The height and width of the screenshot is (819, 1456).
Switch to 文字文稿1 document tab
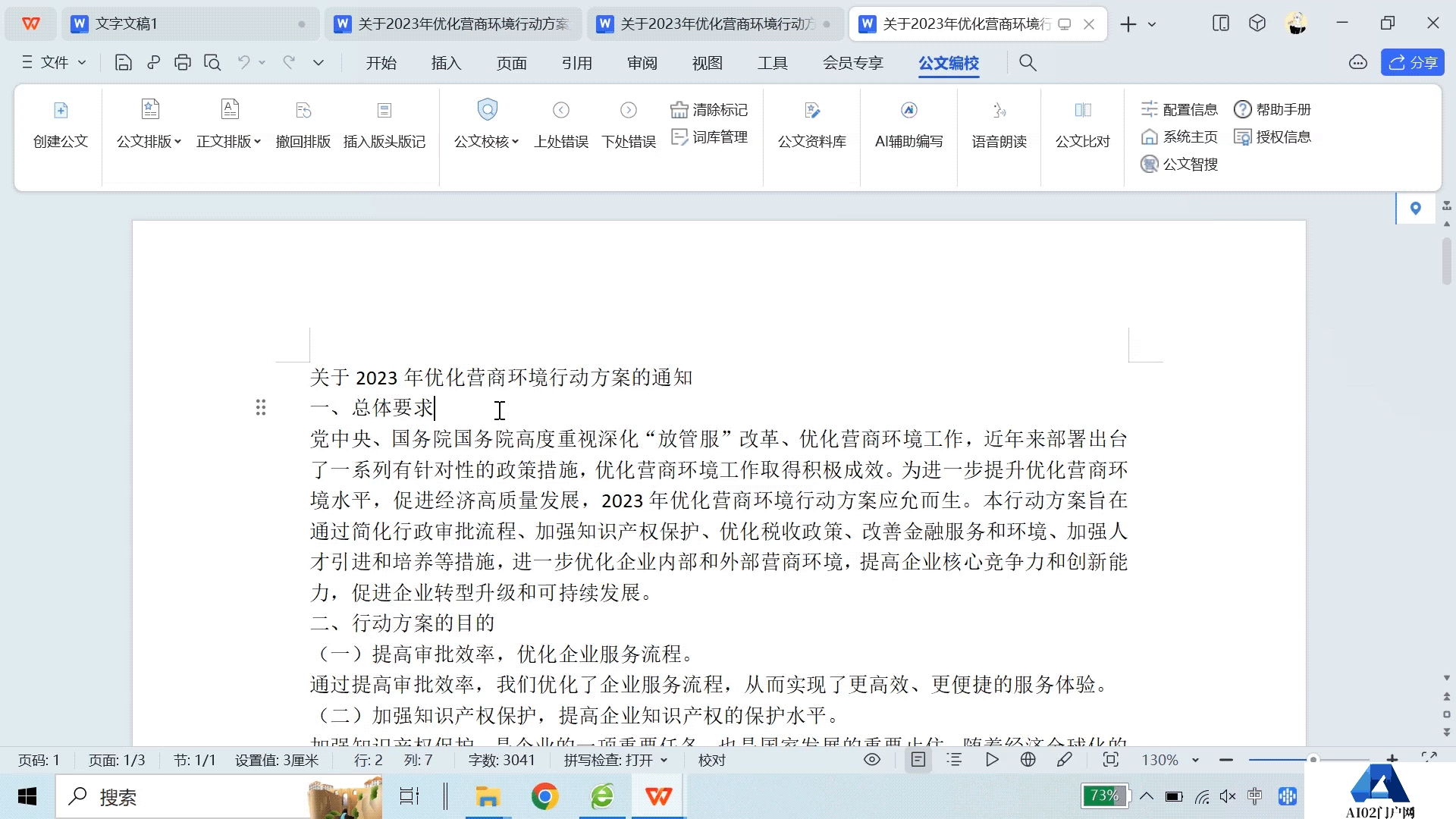pos(190,24)
